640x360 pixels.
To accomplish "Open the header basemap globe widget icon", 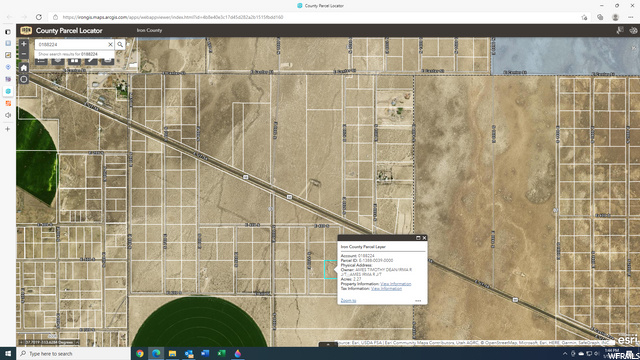I will [x=633, y=31].
